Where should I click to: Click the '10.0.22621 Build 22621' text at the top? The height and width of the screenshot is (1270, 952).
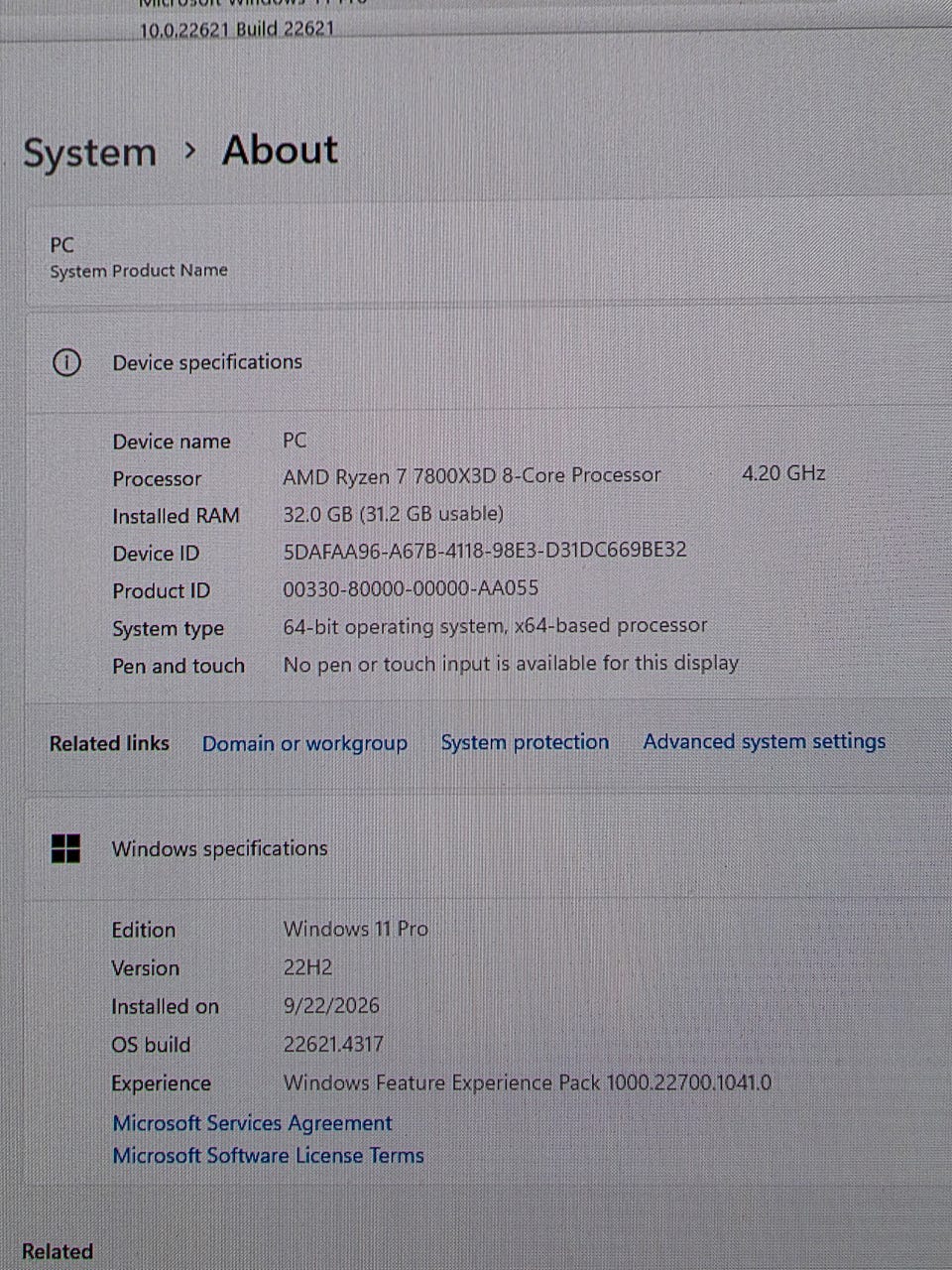[x=237, y=30]
